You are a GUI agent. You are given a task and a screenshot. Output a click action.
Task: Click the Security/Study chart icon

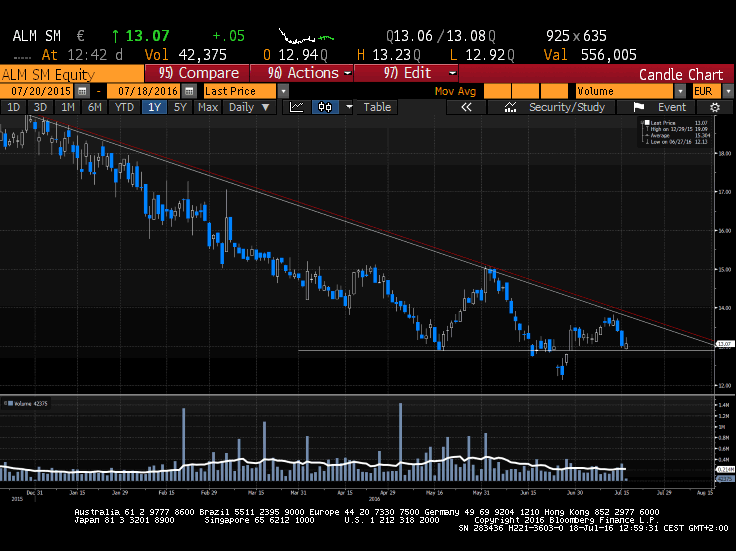(x=510, y=107)
